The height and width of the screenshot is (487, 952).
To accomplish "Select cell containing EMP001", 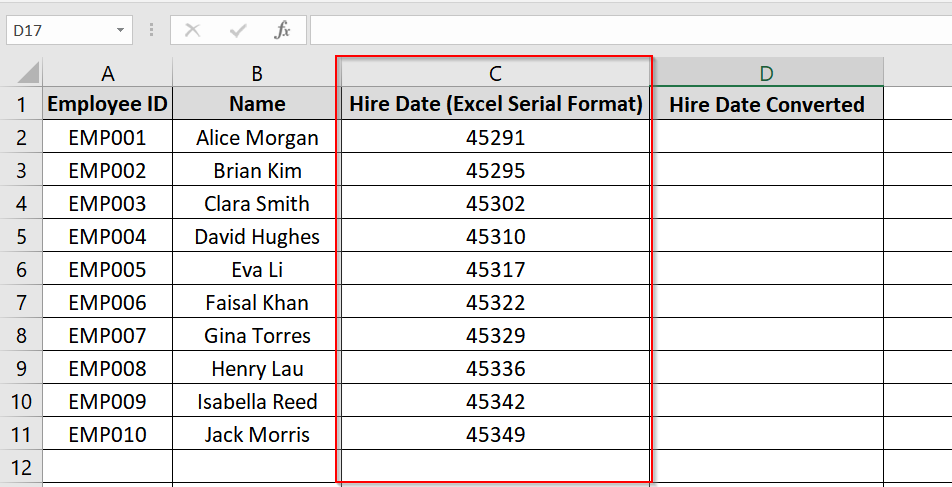I will (x=107, y=137).
